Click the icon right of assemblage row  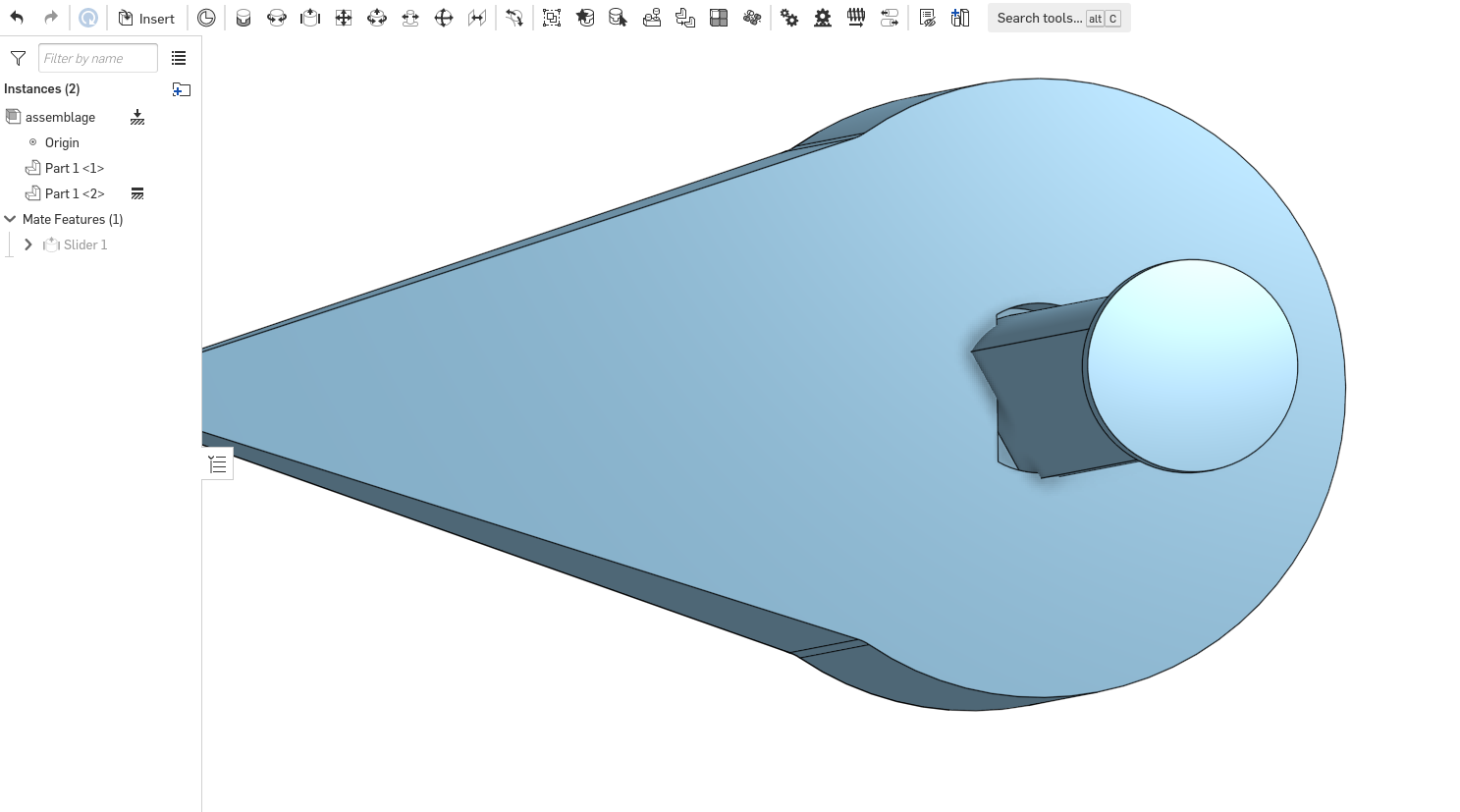137,117
